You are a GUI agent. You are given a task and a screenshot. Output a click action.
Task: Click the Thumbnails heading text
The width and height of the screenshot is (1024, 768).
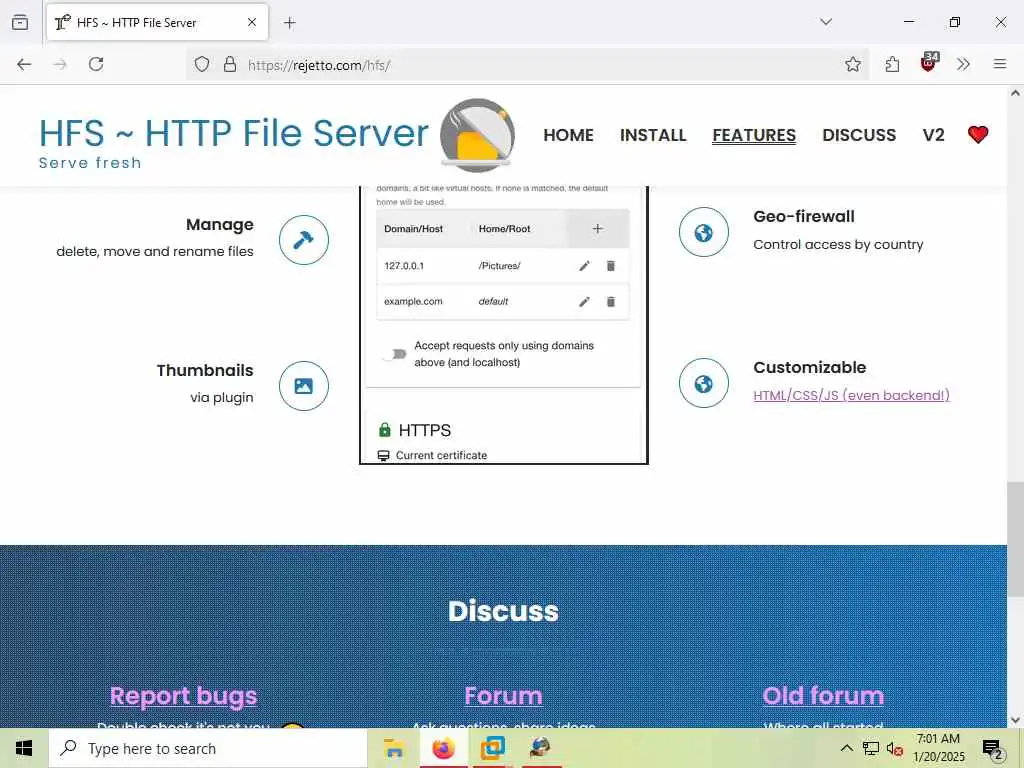pos(205,370)
